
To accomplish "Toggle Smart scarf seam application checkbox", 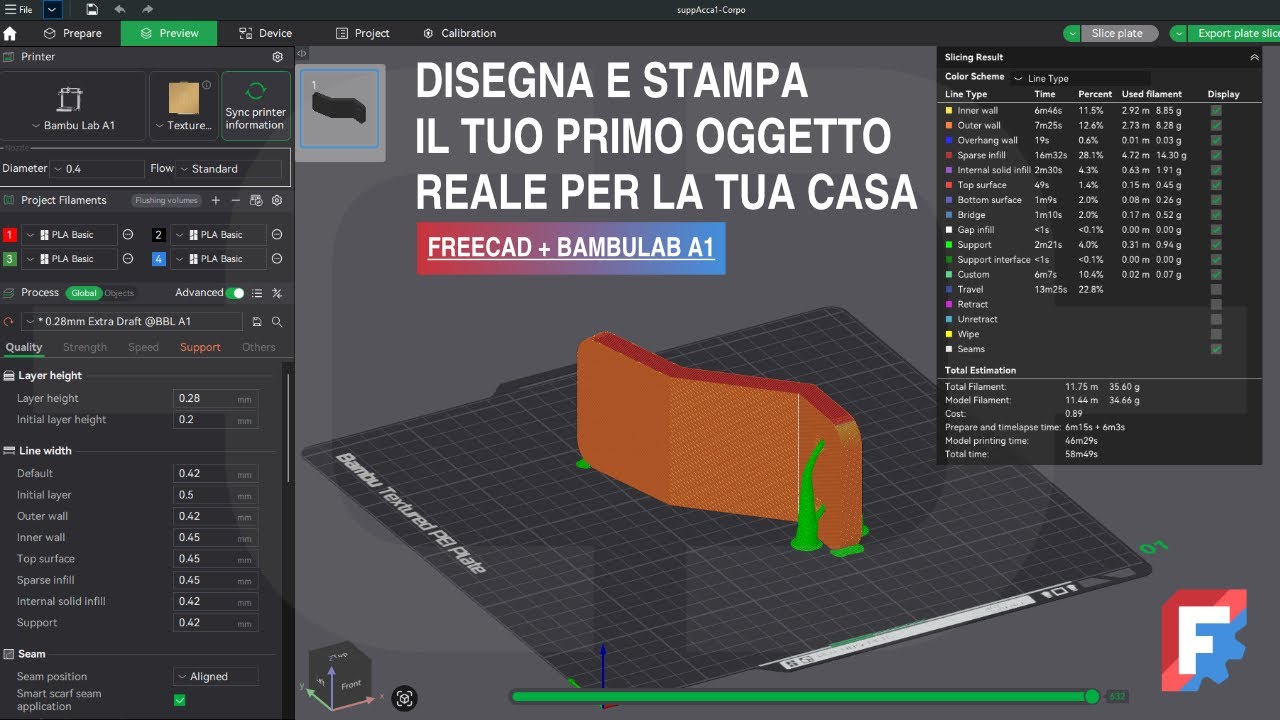I will 180,700.
